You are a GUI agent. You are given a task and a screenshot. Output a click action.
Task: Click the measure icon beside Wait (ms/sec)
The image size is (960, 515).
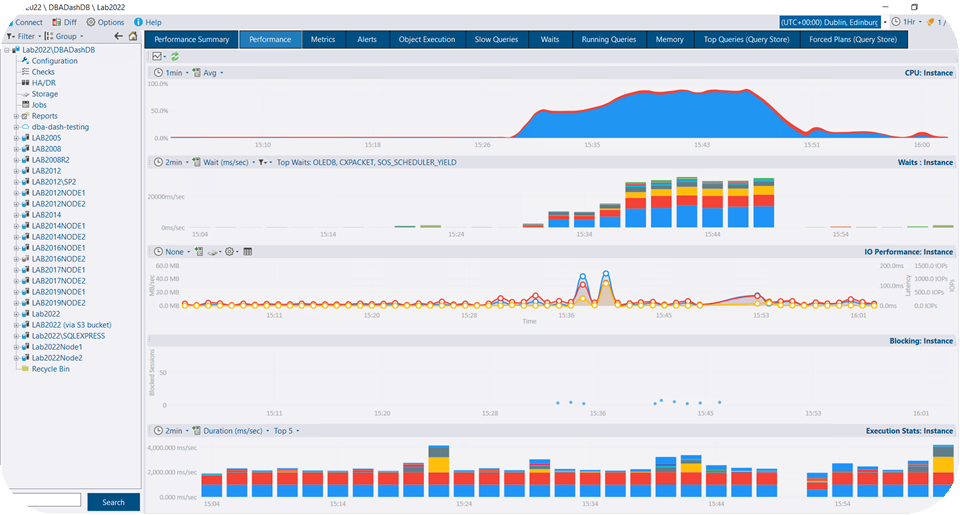(x=197, y=162)
